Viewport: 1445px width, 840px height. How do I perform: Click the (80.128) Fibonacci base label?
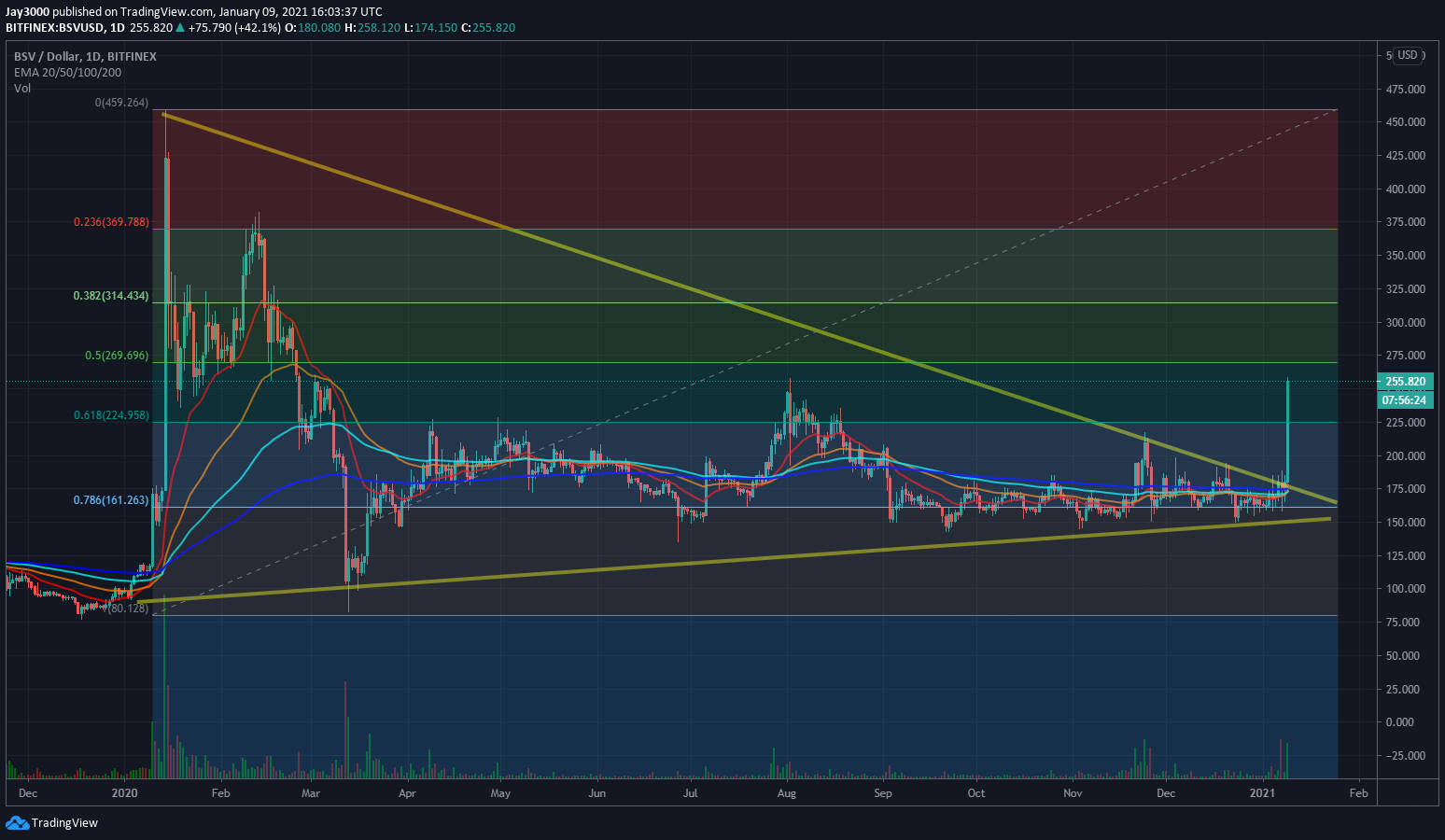[x=128, y=609]
